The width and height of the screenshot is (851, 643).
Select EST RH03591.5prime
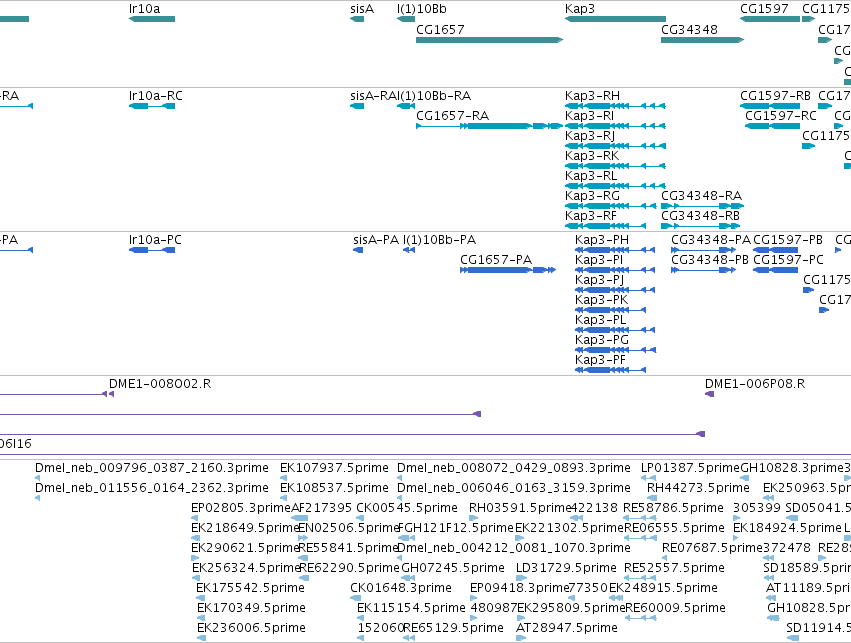pyautogui.click(x=473, y=518)
